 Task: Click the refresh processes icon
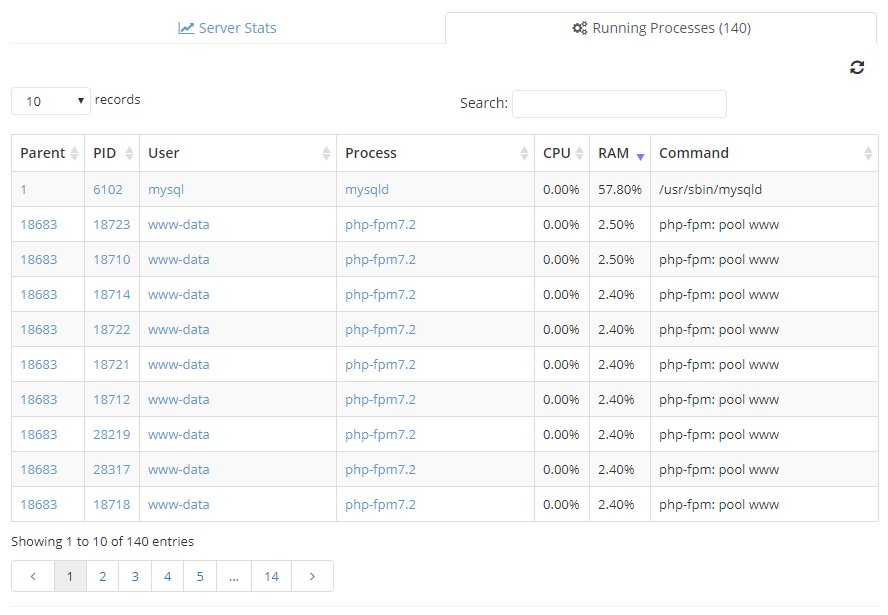click(856, 67)
